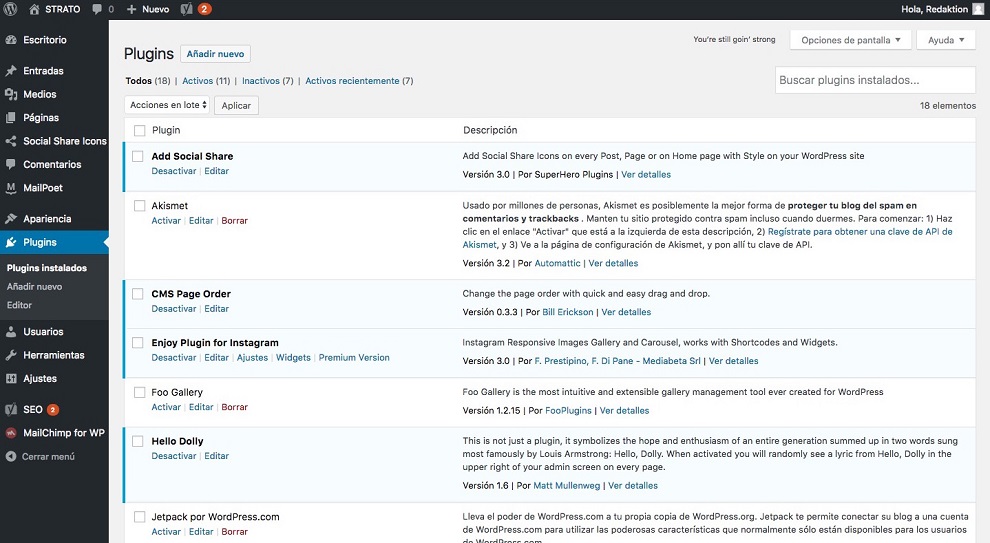Open the Redaktion user avatar
990x543 pixels.
pos(978,9)
